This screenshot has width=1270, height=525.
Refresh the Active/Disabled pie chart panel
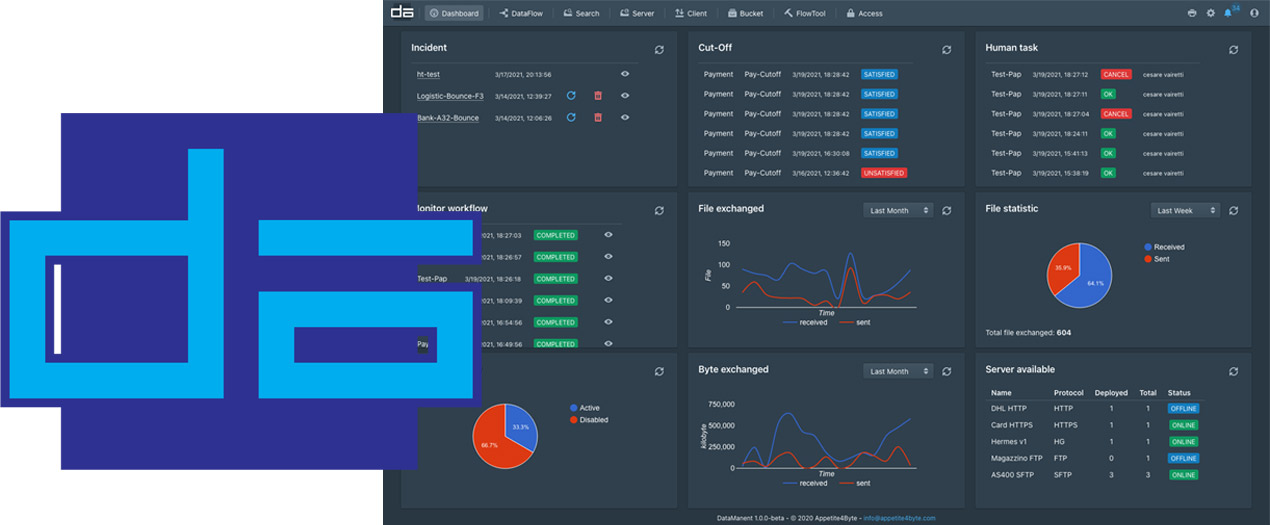659,371
